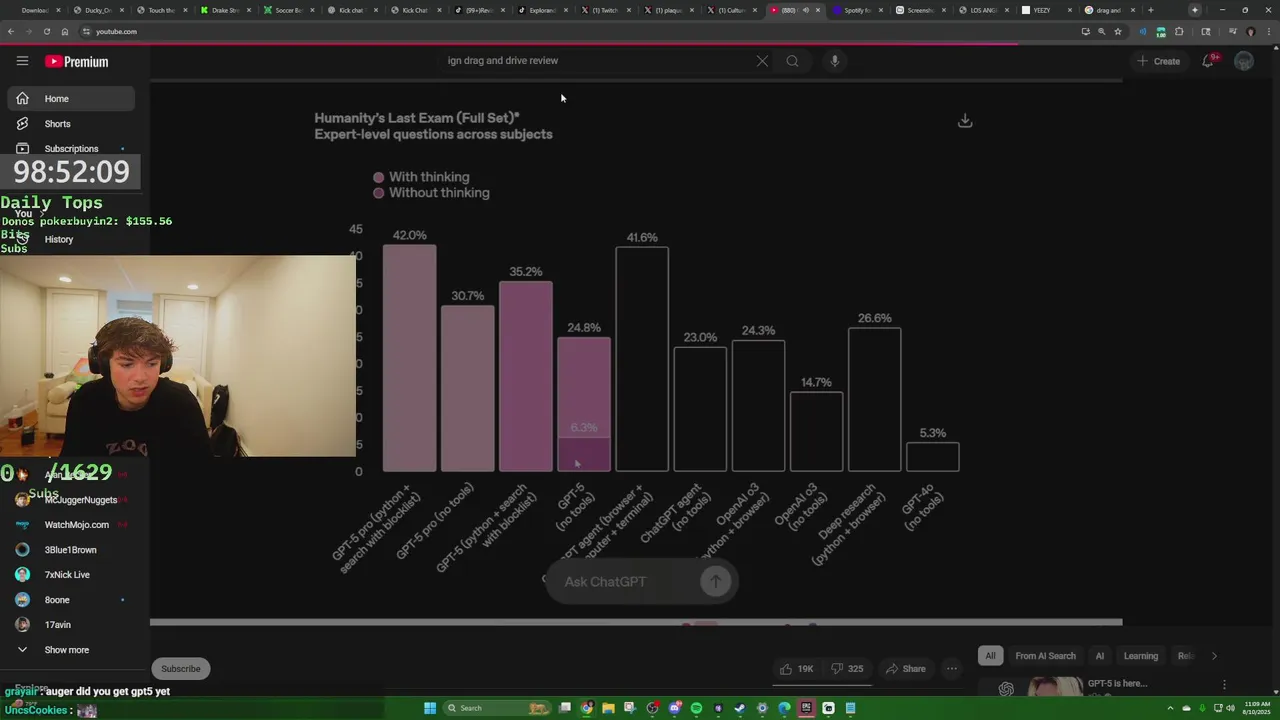Switch to the LOS ANGELES browser tab

(984, 10)
